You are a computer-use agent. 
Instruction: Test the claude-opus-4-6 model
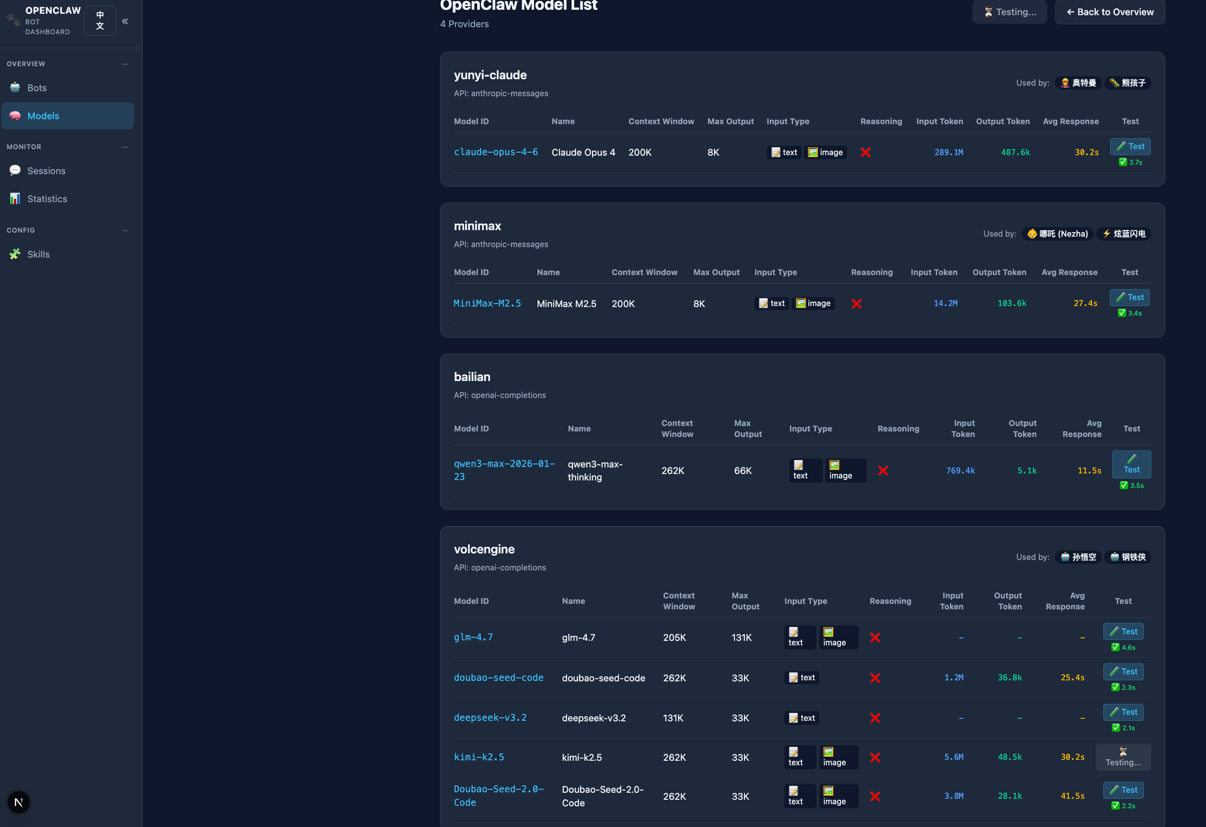point(1130,146)
